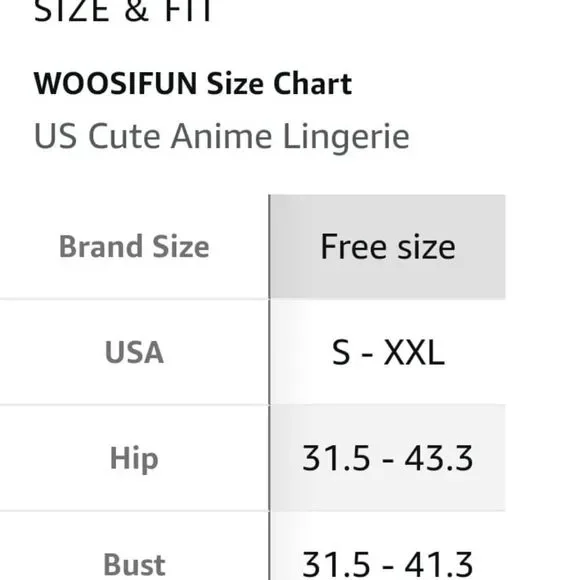The width and height of the screenshot is (580, 580).
Task: Click the XXL text in the USA row
Action: point(414,353)
